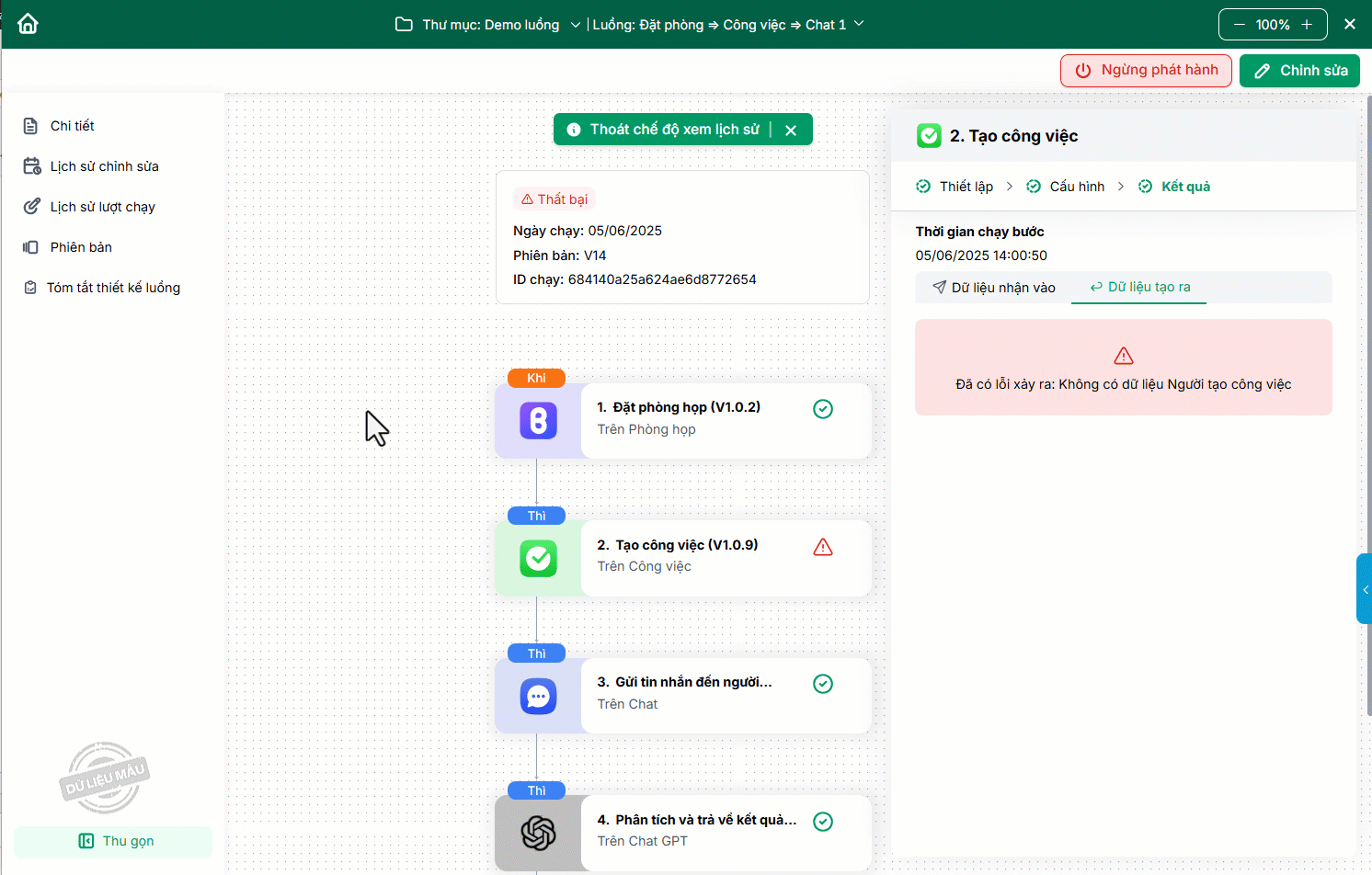Open Lịch sử lượt chạy in sidebar
This screenshot has width=1372, height=875.
click(x=103, y=207)
